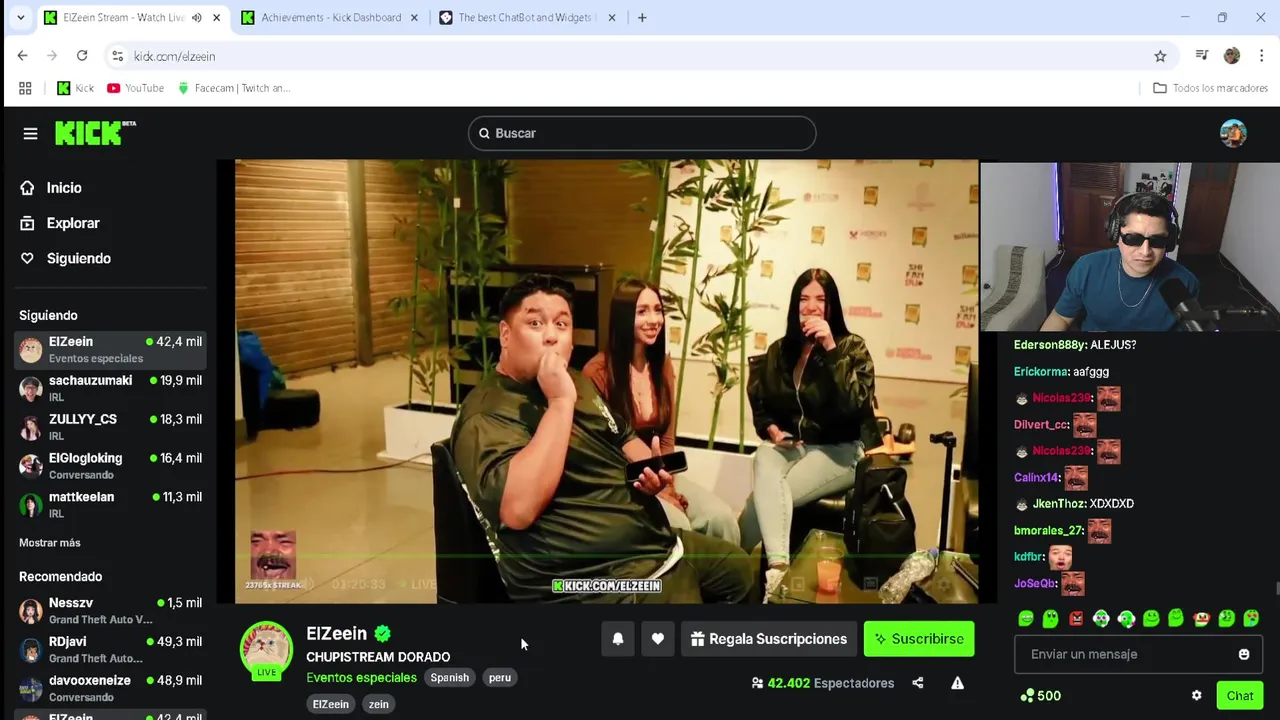Image resolution: width=1280 pixels, height=720 pixels.
Task: Open the Facecam bookmark
Action: pyautogui.click(x=234, y=88)
